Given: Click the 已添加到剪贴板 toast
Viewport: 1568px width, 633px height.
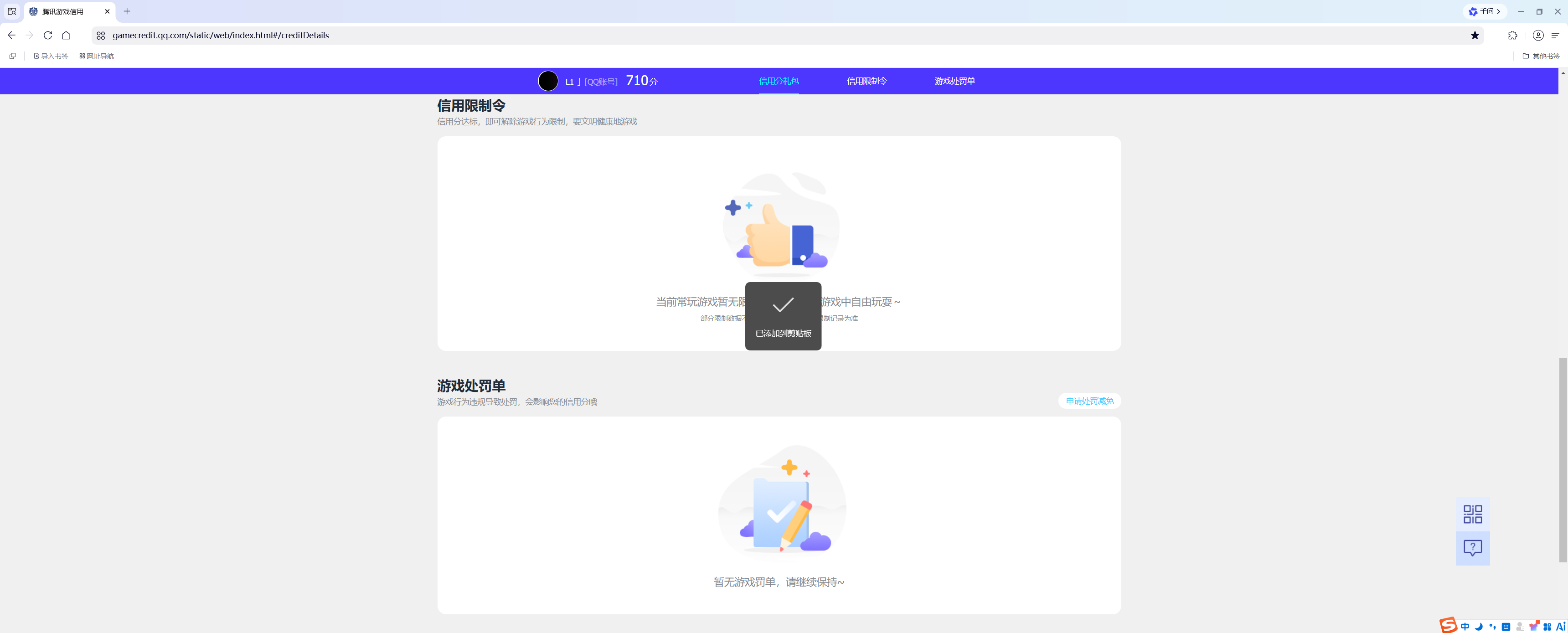Looking at the screenshot, I should point(784,316).
